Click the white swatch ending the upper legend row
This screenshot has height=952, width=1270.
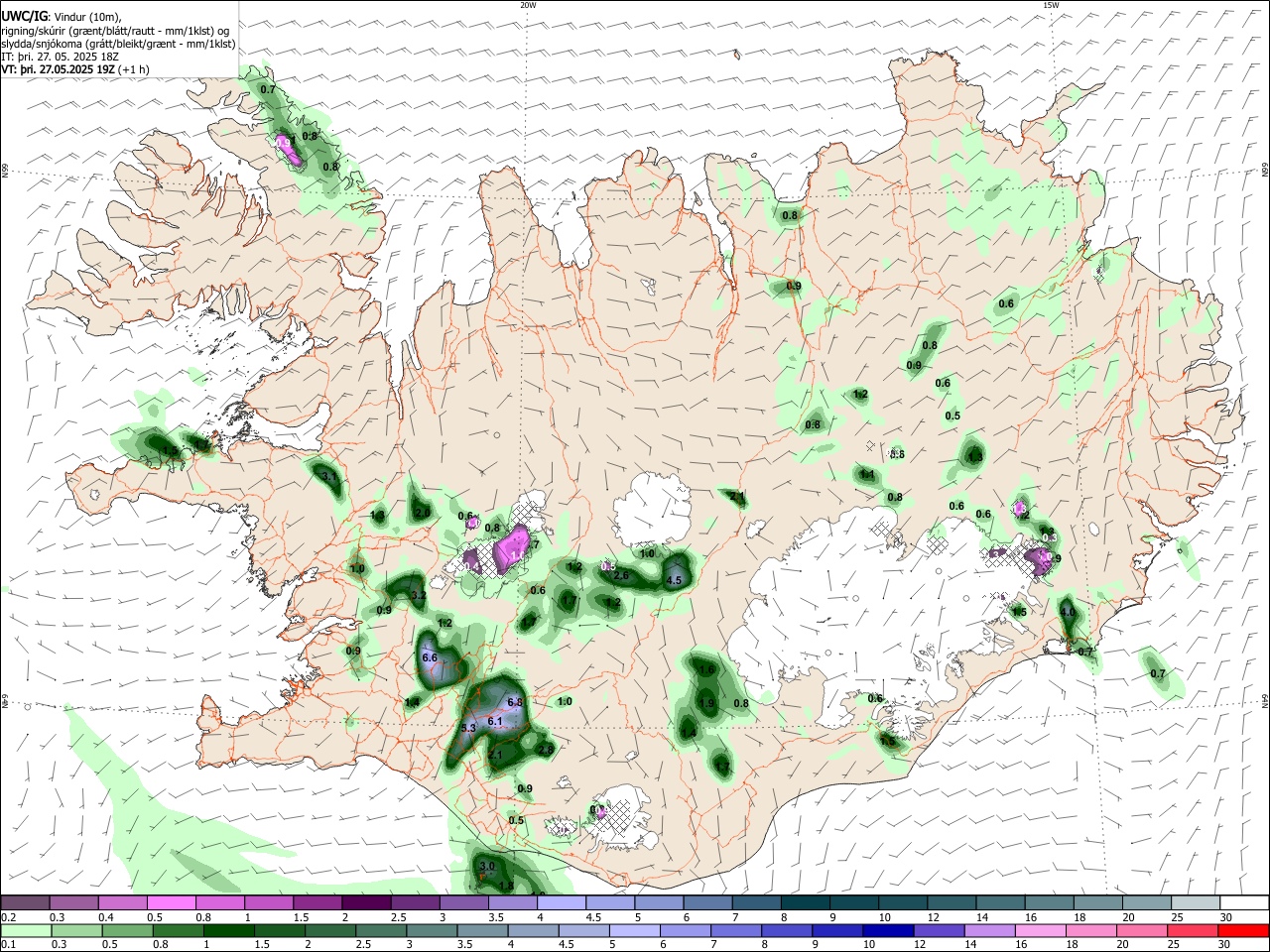[x=1244, y=902]
